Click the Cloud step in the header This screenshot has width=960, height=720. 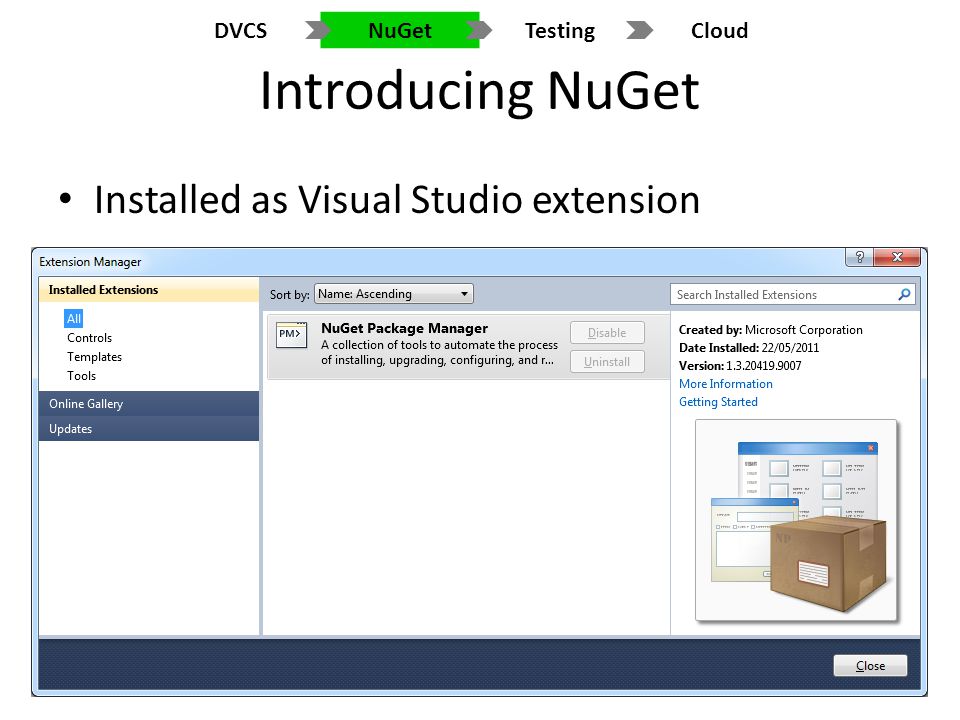pos(719,31)
